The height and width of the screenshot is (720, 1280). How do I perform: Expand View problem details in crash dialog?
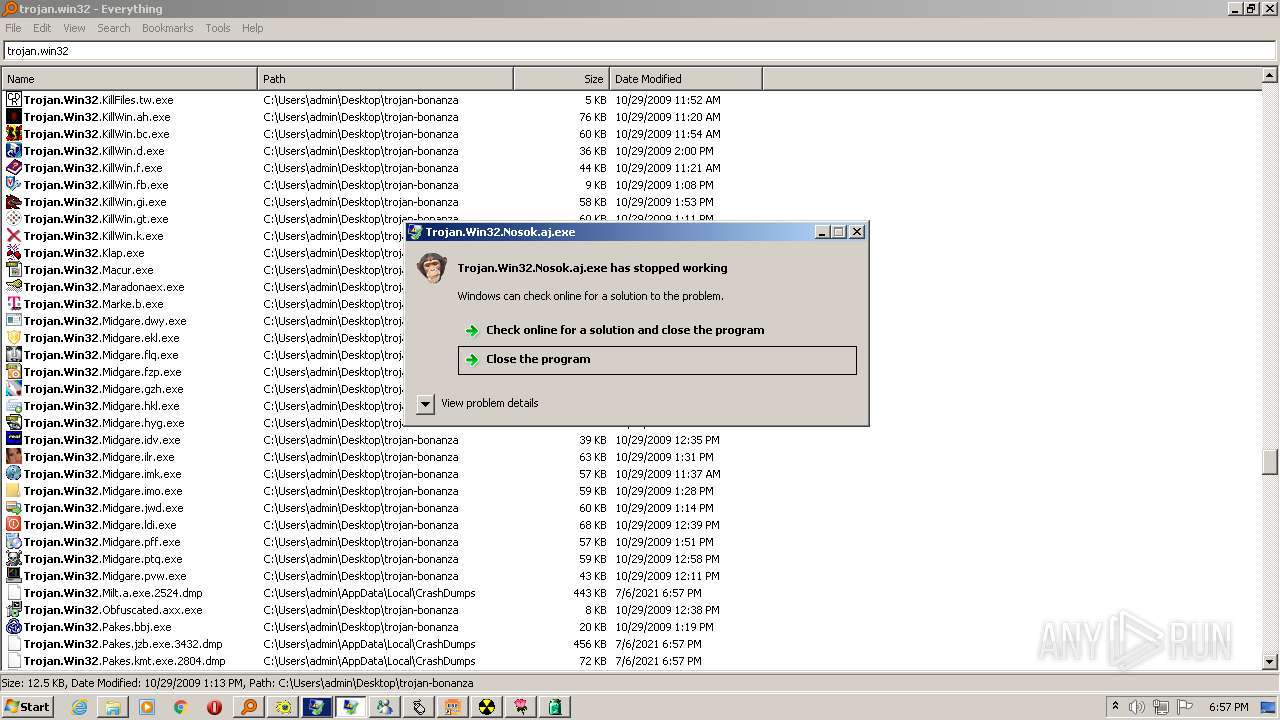pyautogui.click(x=425, y=403)
